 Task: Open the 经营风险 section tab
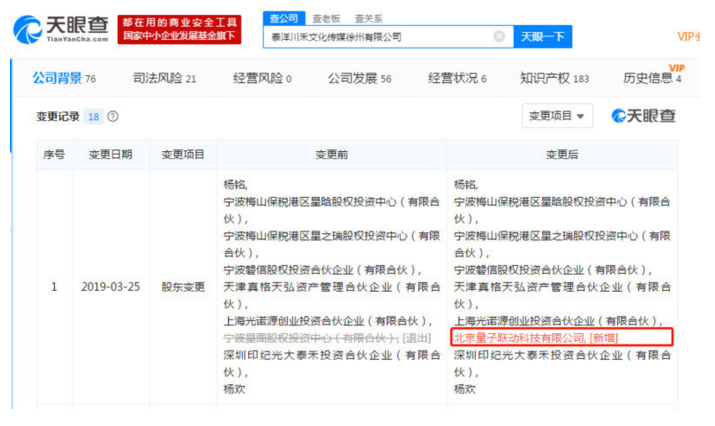pos(262,78)
